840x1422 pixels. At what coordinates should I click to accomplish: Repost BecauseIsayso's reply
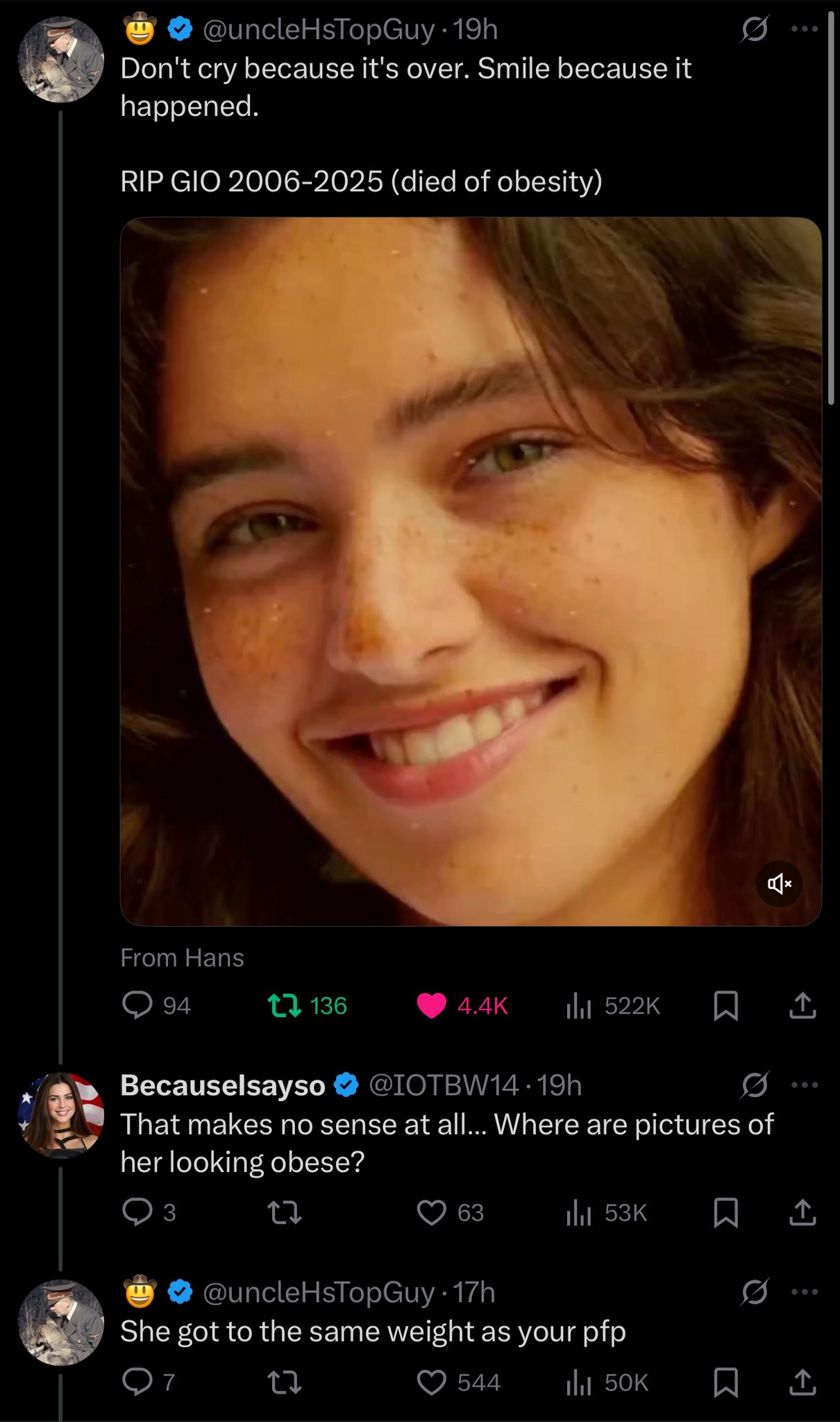point(285,1212)
